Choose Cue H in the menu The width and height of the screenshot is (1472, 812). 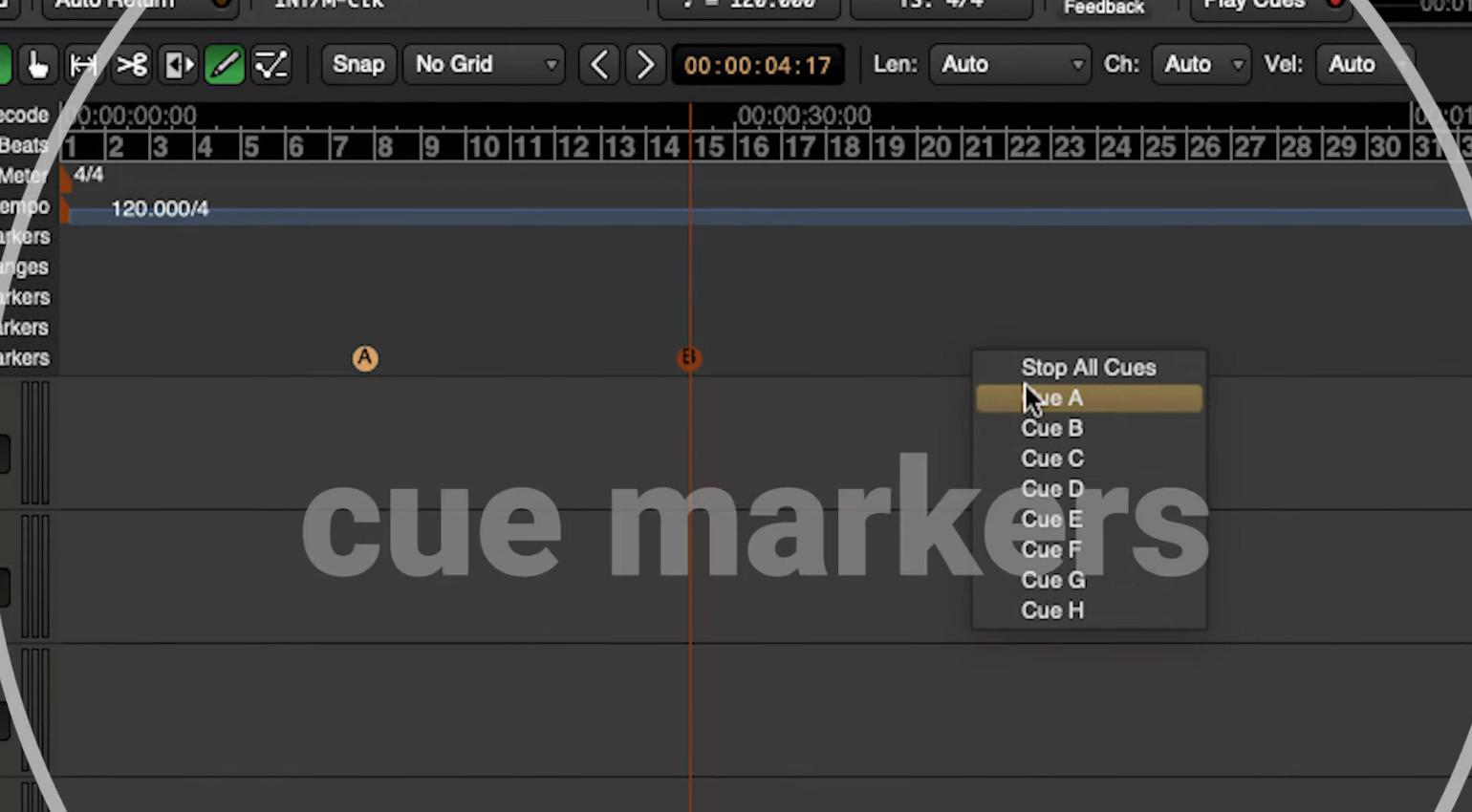point(1089,610)
